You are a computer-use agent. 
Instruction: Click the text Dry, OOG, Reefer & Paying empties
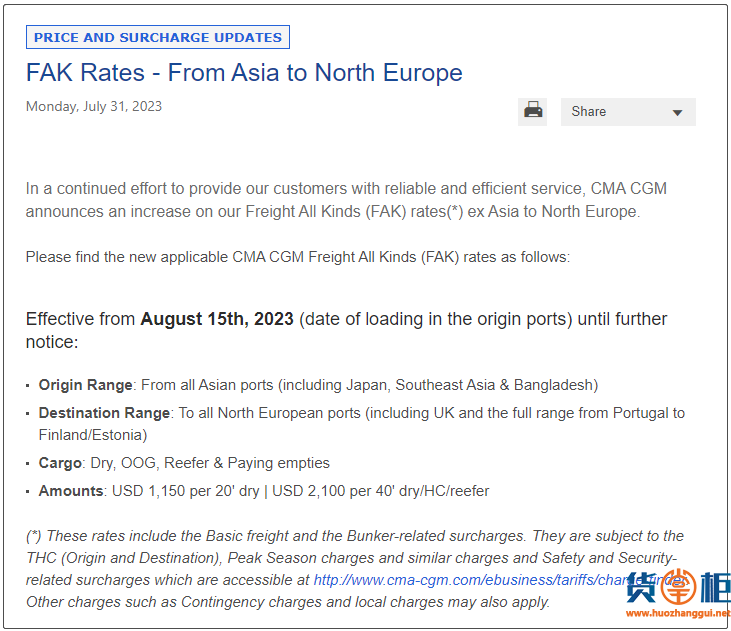210,463
